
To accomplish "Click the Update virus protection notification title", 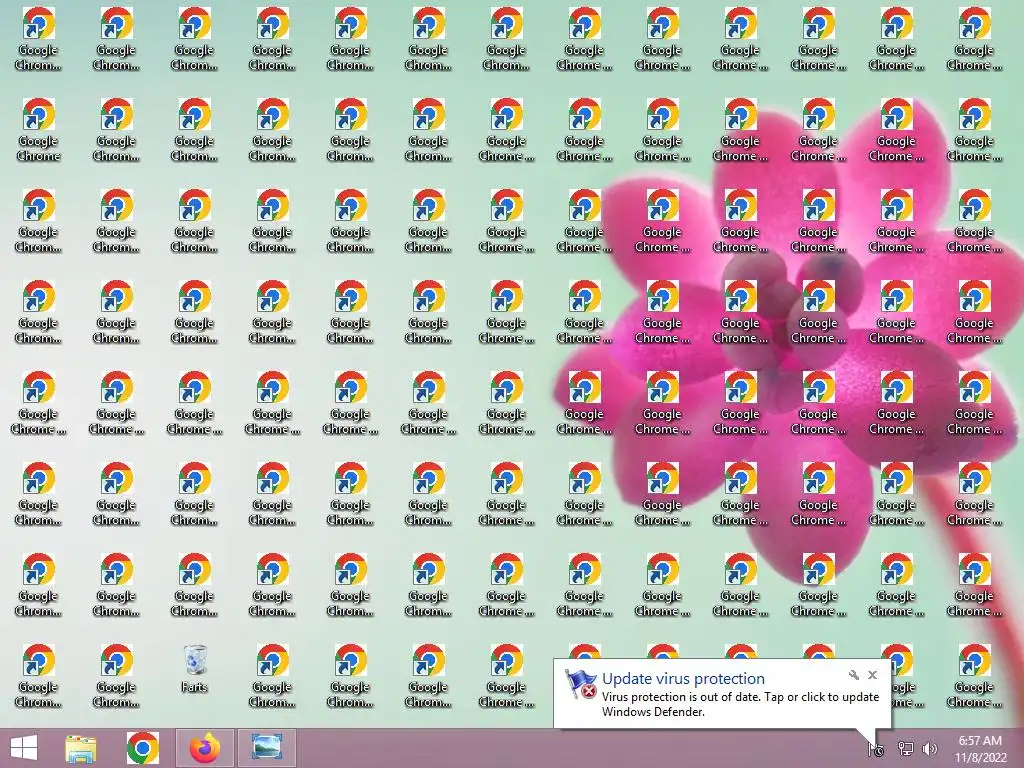I will pos(683,679).
